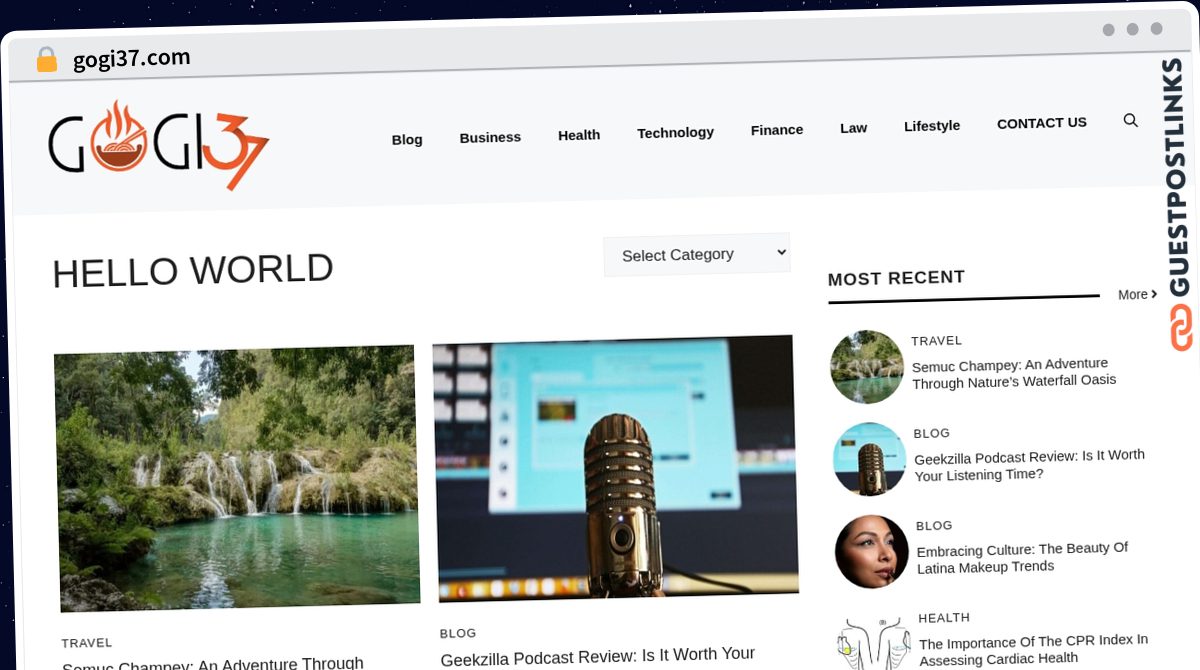Open The Importance Of The CPR Index link
Viewport: 1200px width, 670px height.
coord(1033,649)
